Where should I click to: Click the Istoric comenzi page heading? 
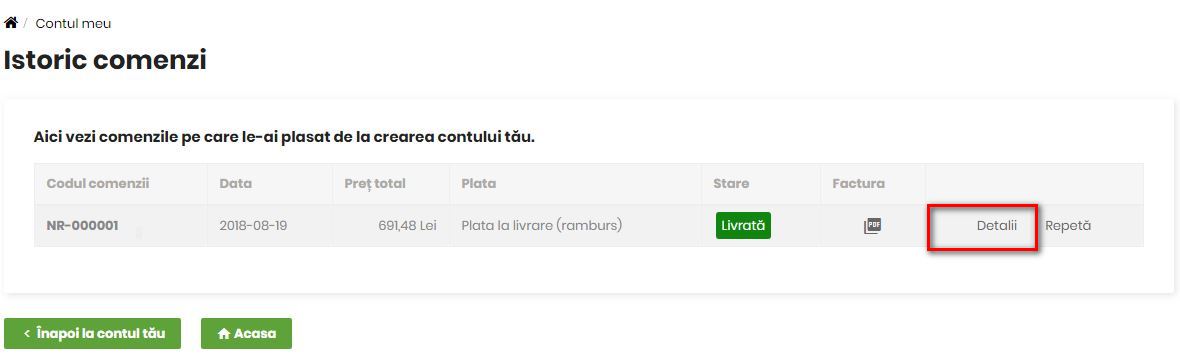pos(105,60)
